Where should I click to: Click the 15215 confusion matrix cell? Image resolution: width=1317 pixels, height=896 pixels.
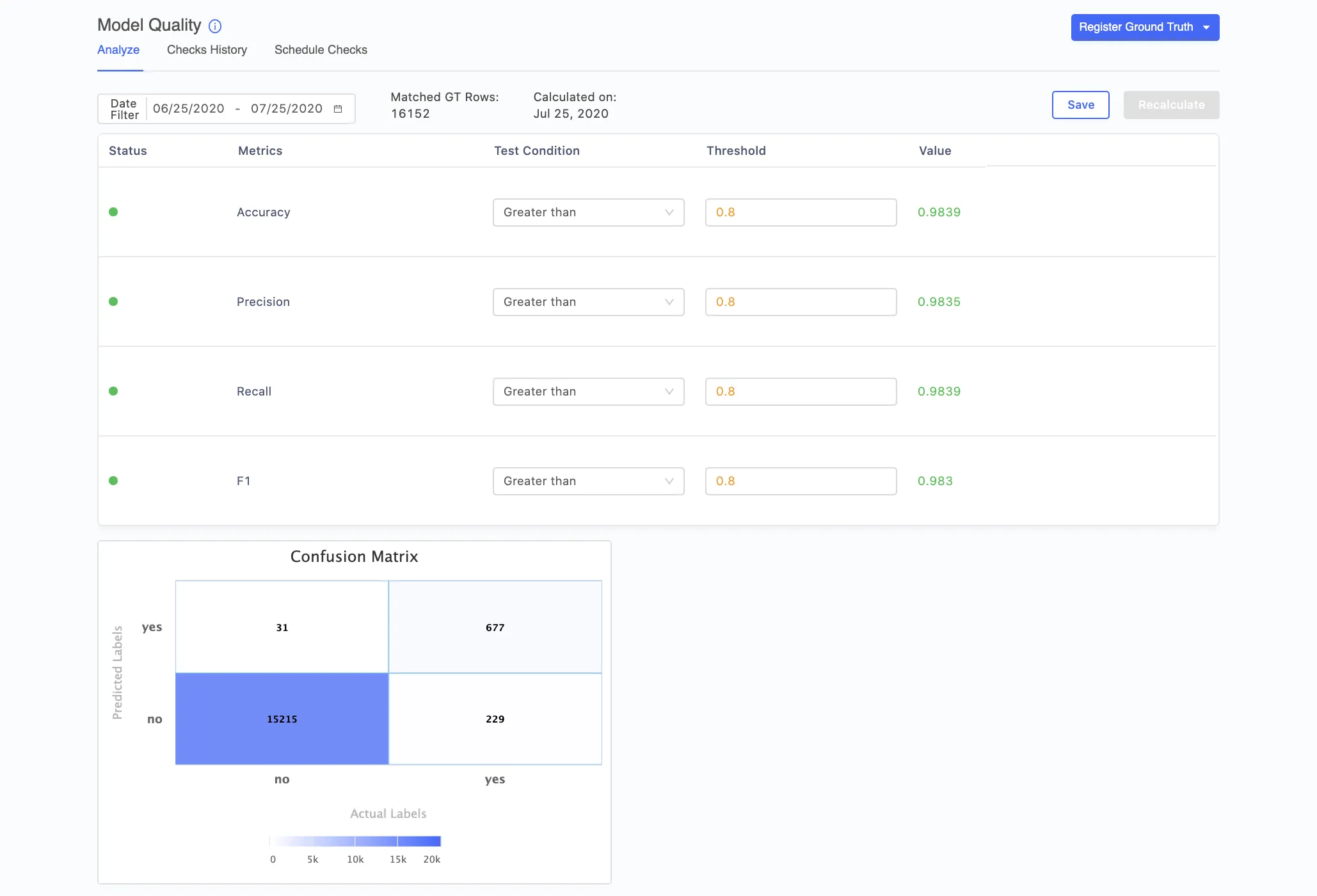pyautogui.click(x=282, y=719)
